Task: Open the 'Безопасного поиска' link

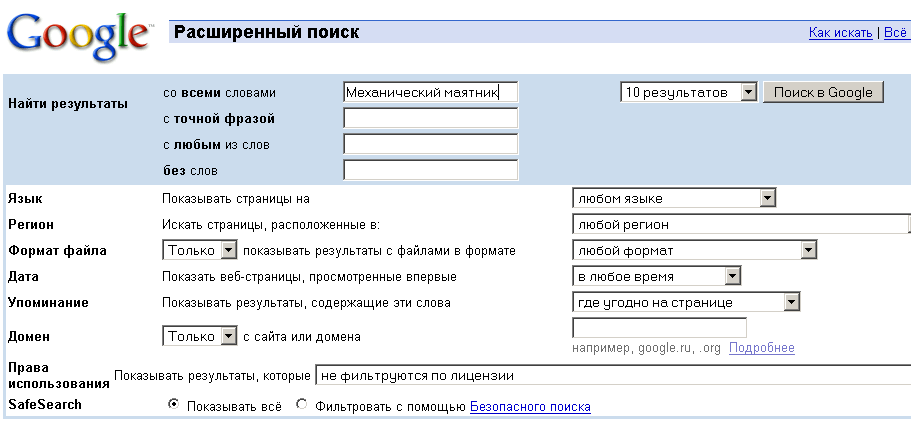Action: pos(530,407)
